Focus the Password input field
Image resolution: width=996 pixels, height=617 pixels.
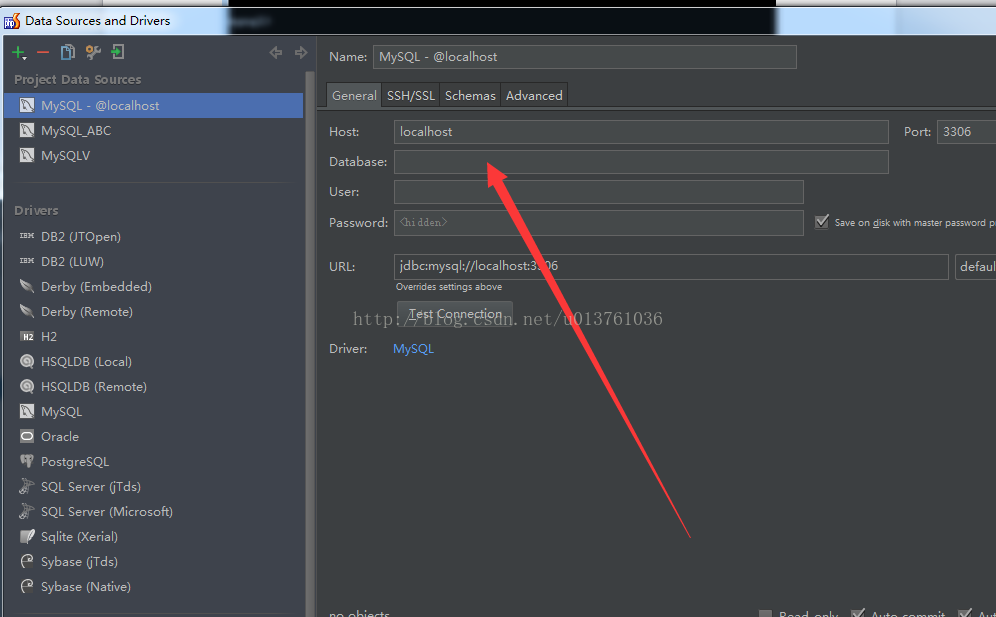pos(598,222)
